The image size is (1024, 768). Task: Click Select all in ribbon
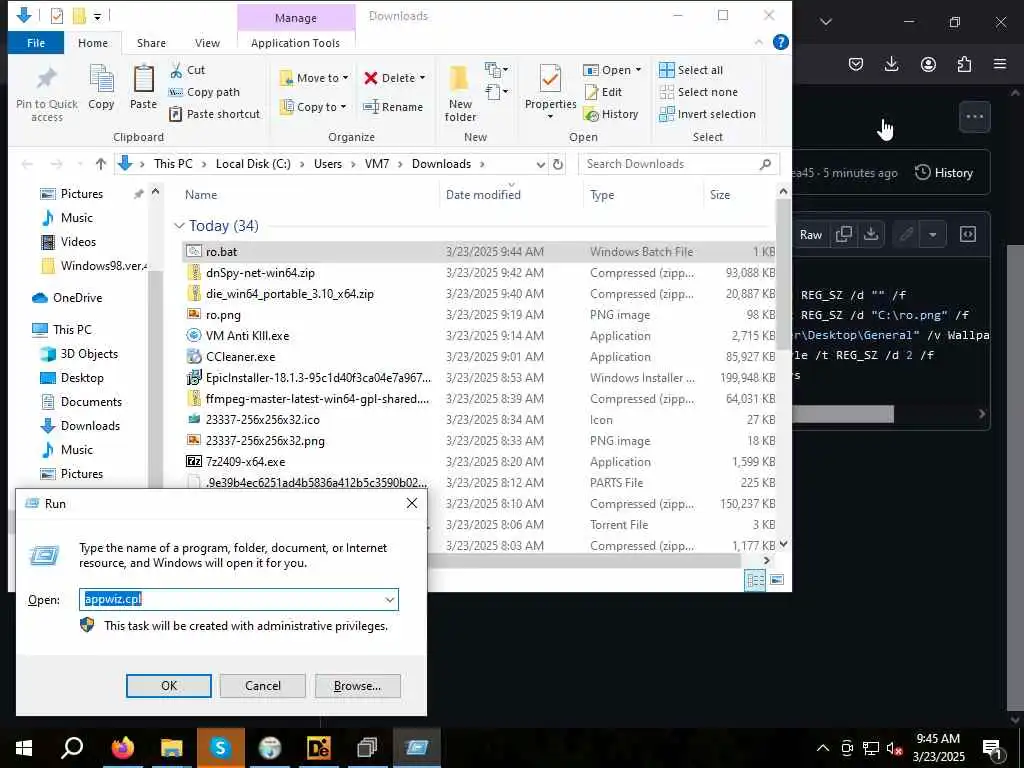point(691,70)
